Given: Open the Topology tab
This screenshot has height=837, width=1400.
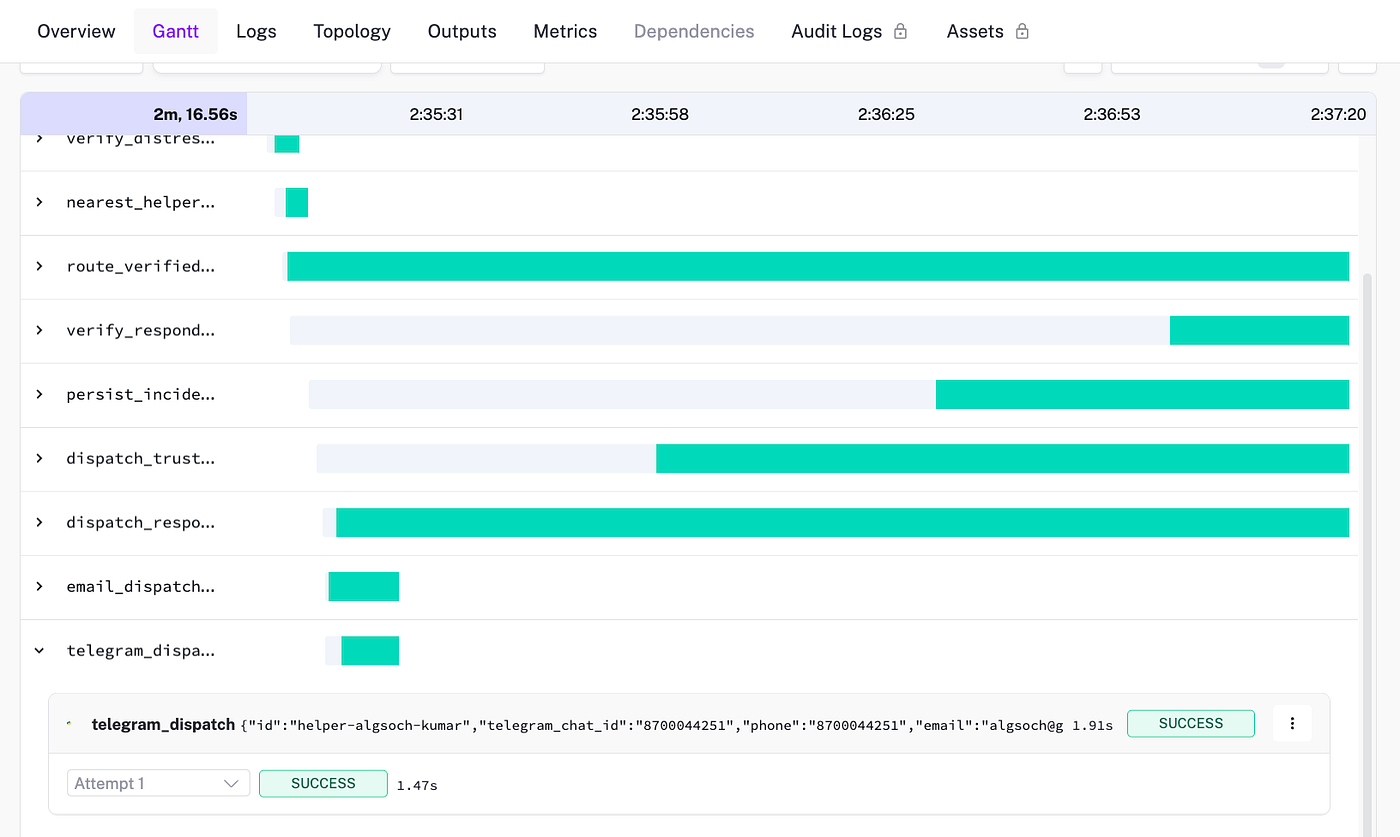Looking at the screenshot, I should pyautogui.click(x=352, y=31).
